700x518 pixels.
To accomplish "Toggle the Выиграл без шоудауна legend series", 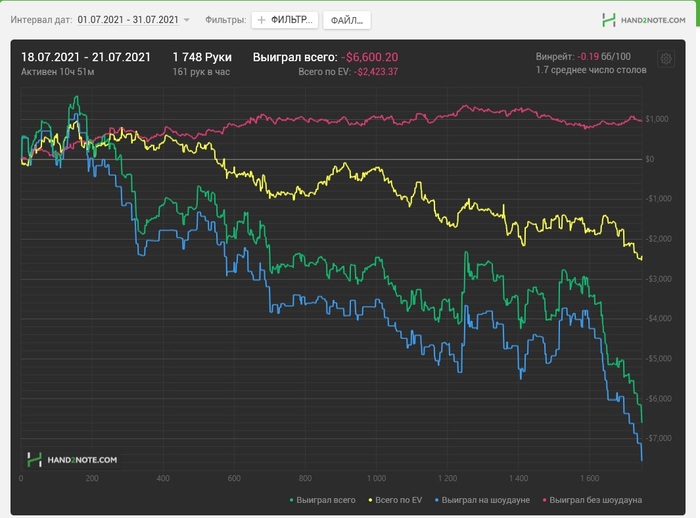I will pyautogui.click(x=592, y=500).
